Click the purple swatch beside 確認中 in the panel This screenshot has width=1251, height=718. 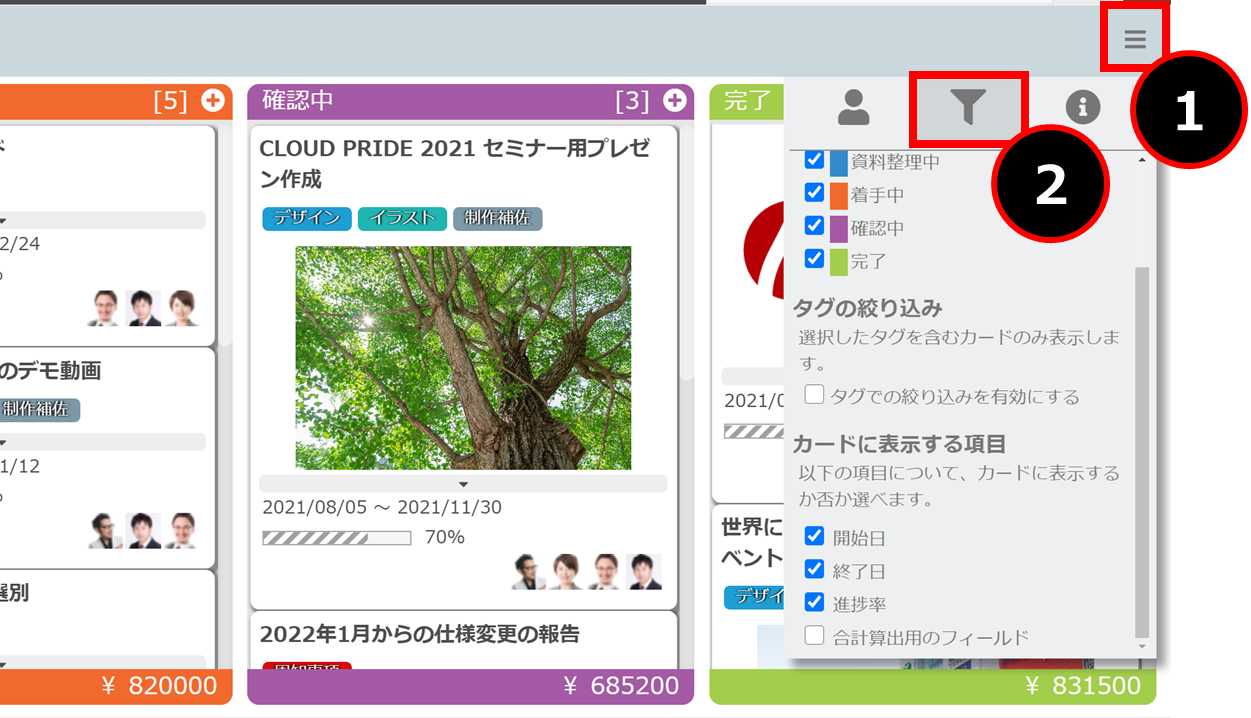click(838, 228)
